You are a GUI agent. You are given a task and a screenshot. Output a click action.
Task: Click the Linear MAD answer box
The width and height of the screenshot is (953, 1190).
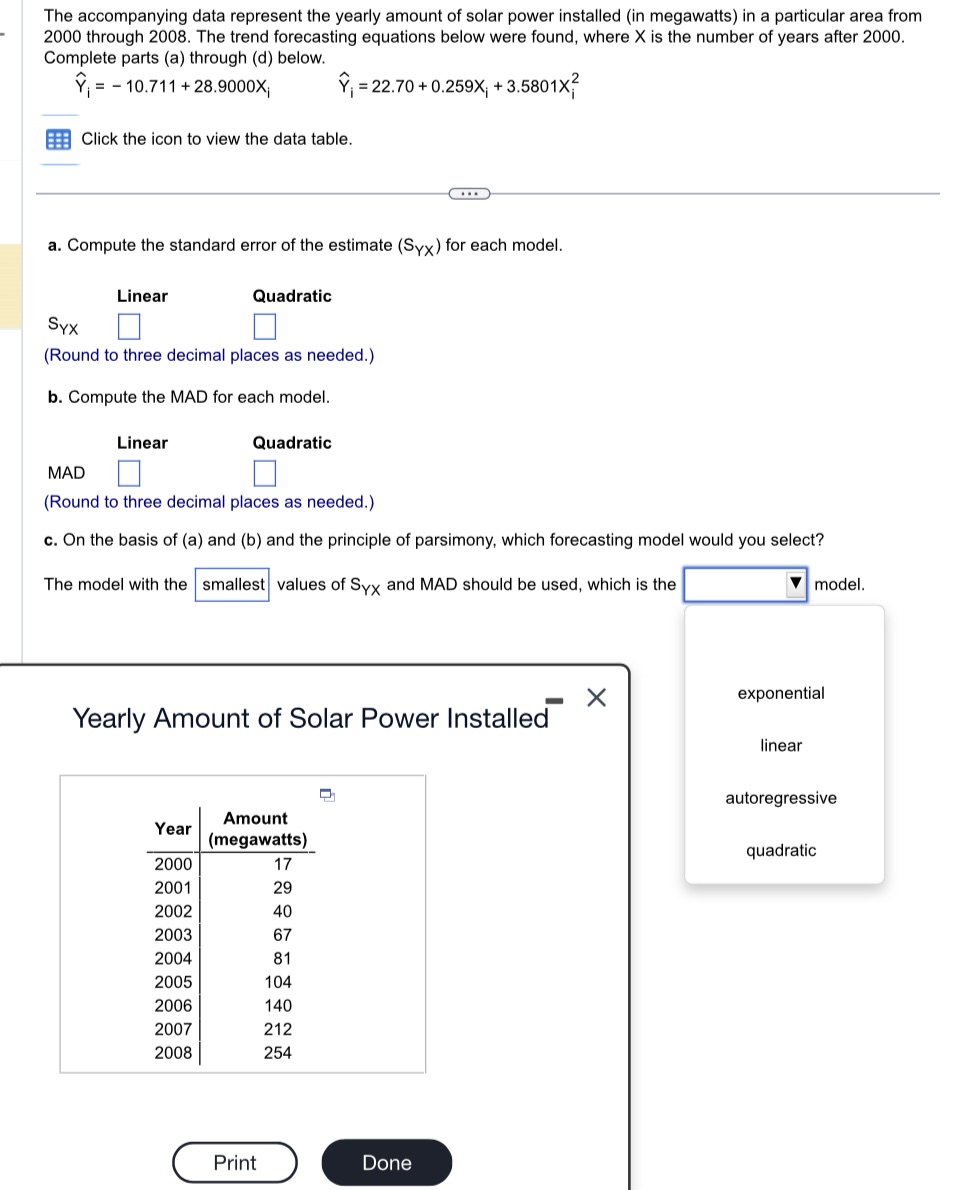coord(128,472)
